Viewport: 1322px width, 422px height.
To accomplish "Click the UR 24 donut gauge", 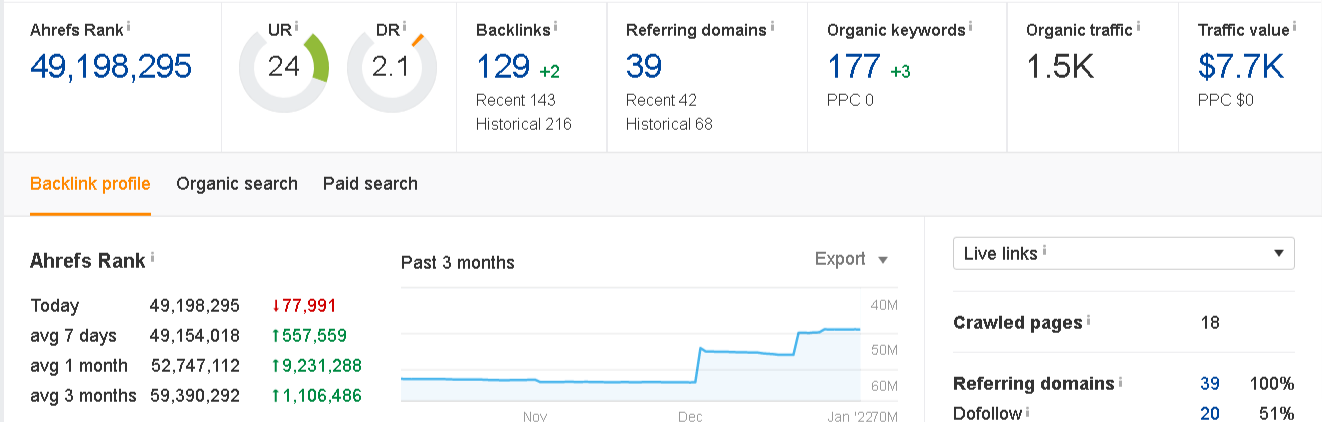I will pyautogui.click(x=284, y=68).
